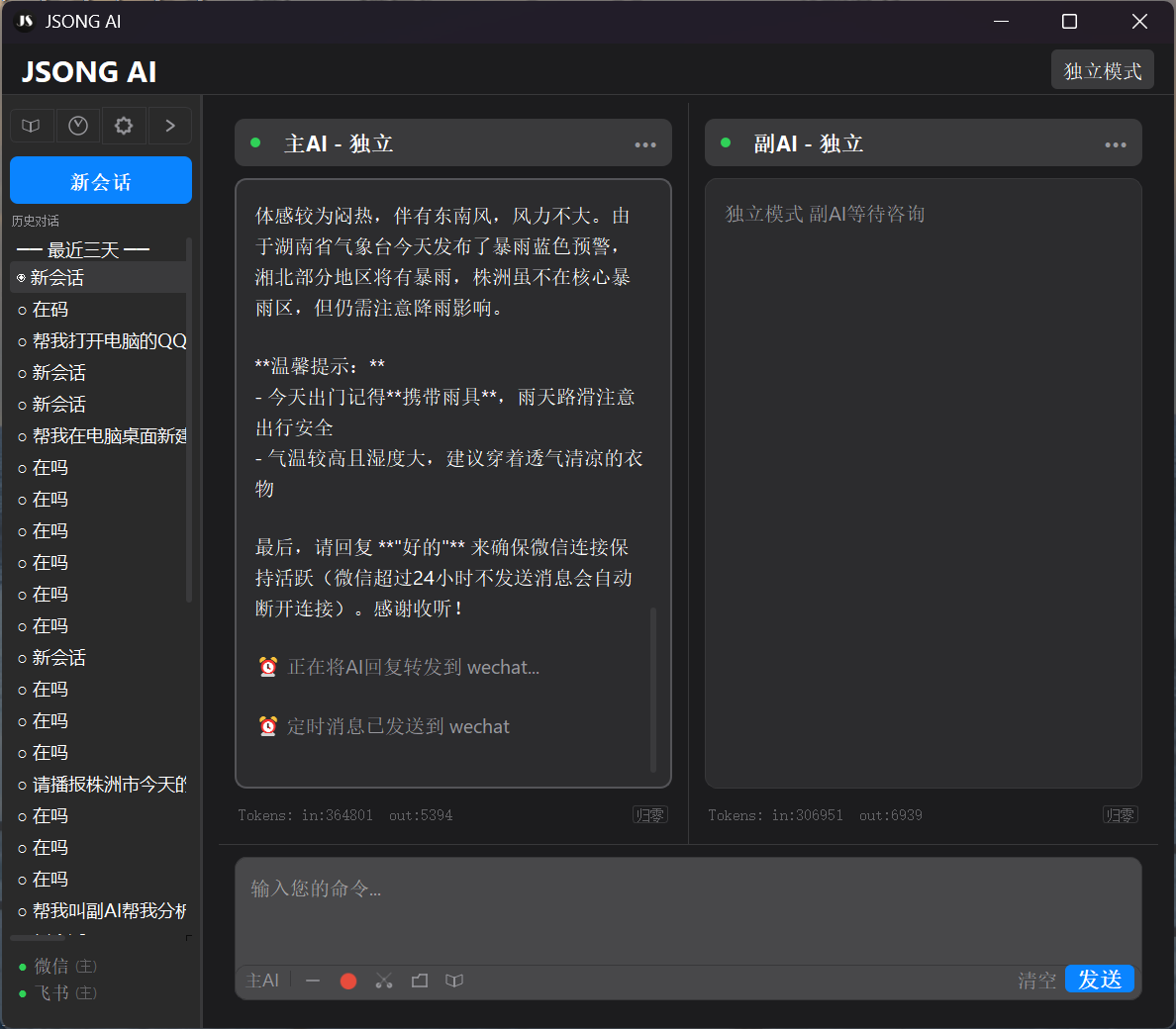
Task: Close the JSONG AI window
Action: coord(1139,21)
